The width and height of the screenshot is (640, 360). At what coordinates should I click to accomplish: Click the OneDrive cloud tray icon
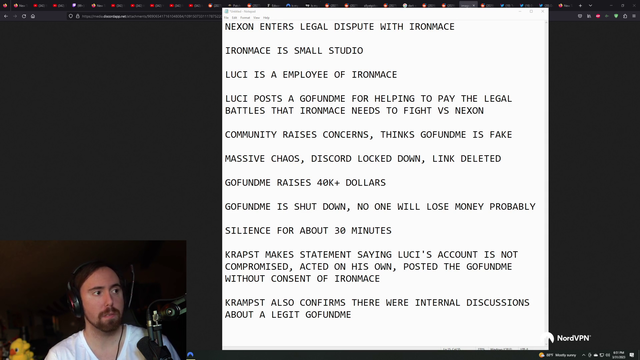[596, 355]
